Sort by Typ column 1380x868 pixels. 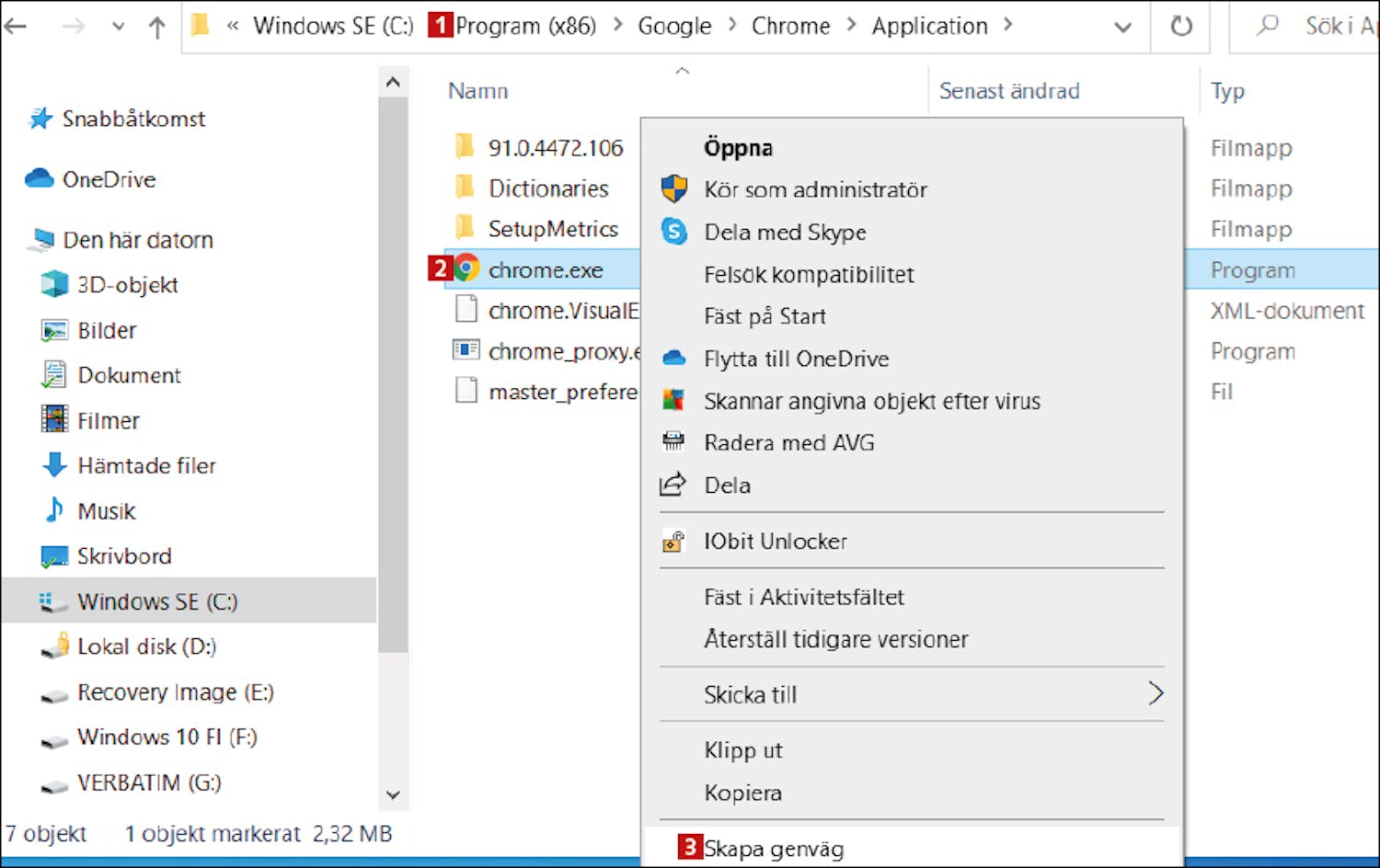click(1227, 91)
